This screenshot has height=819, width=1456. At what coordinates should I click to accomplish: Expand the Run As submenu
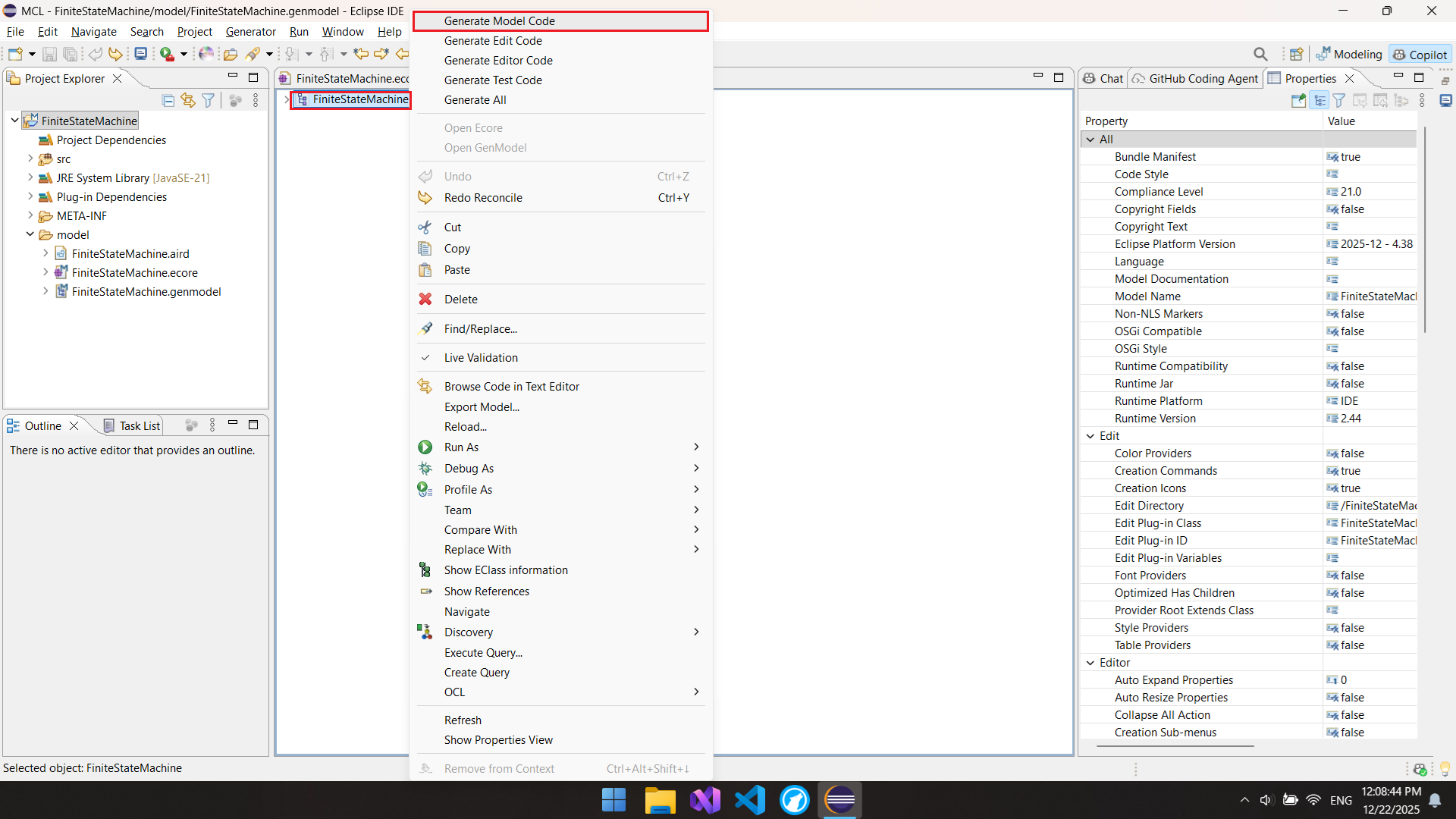461,447
